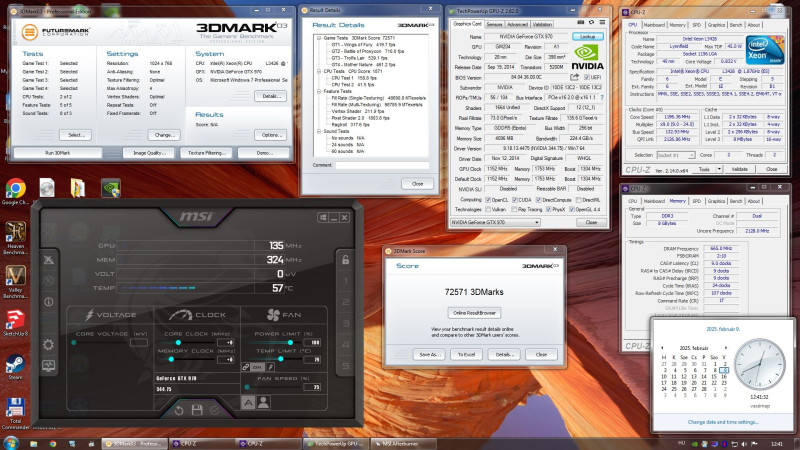Click the Run 3DMark button

[58, 153]
